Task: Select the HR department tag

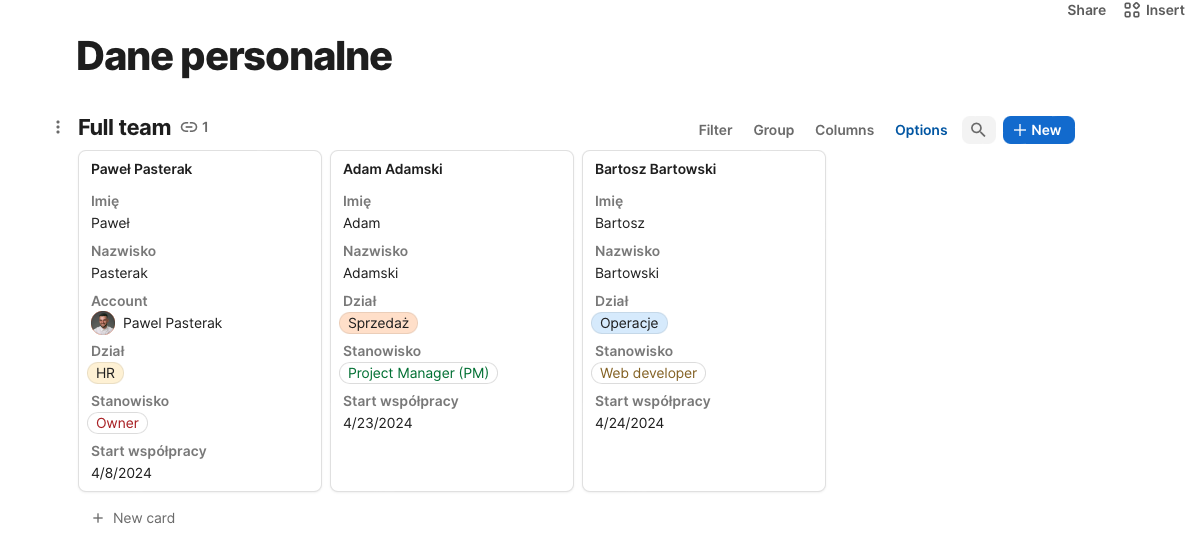Action: click(x=106, y=373)
